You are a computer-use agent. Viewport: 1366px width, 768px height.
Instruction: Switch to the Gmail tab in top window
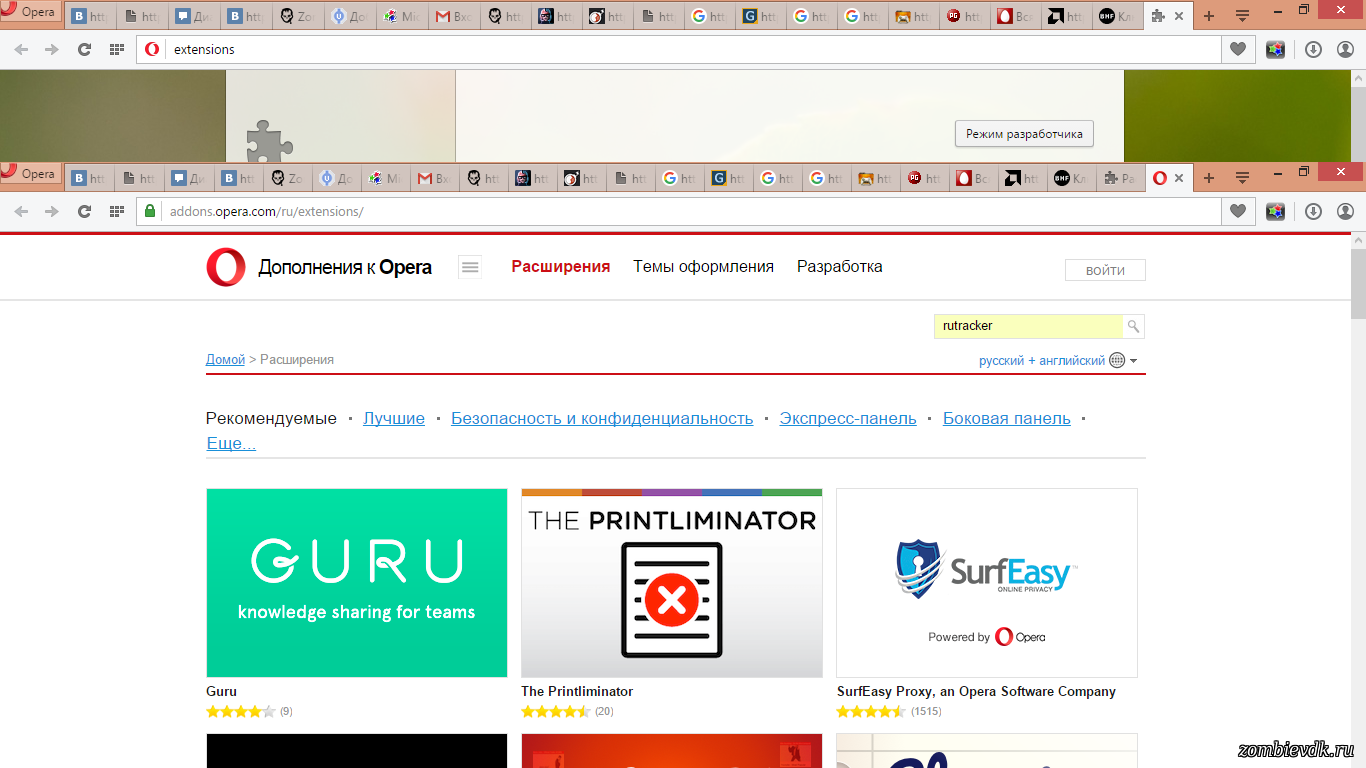point(453,17)
